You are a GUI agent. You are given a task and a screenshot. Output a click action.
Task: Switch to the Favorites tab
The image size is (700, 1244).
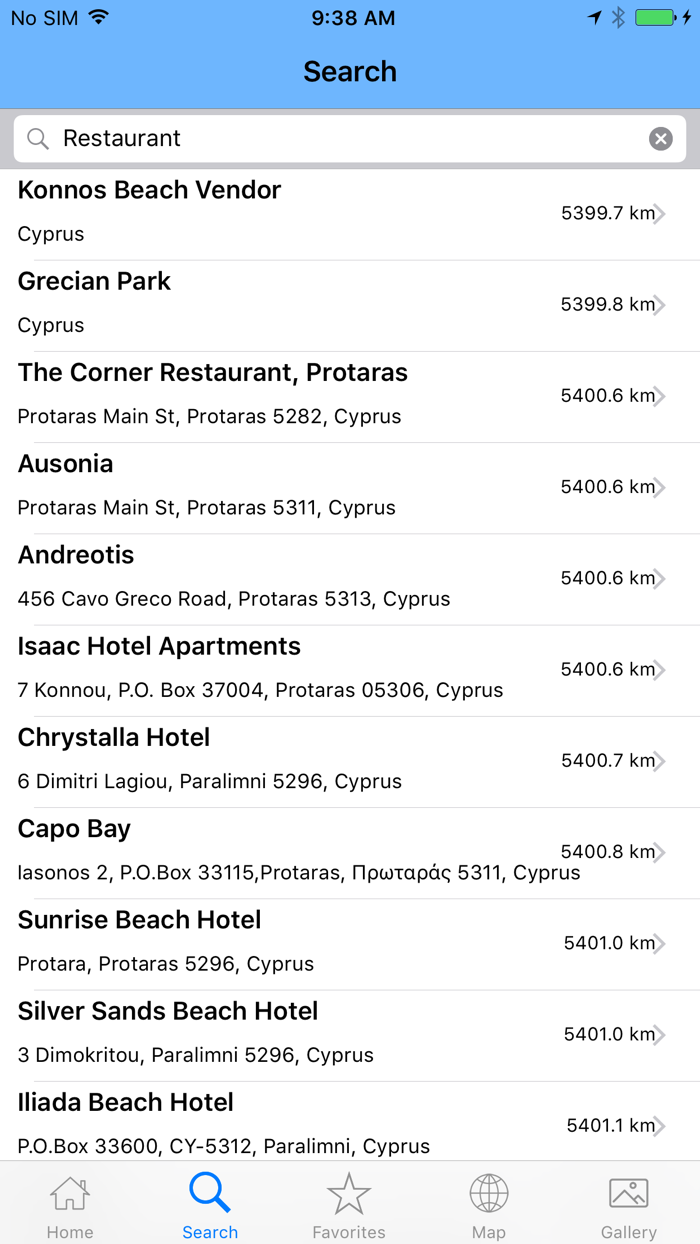pyautogui.click(x=349, y=1203)
